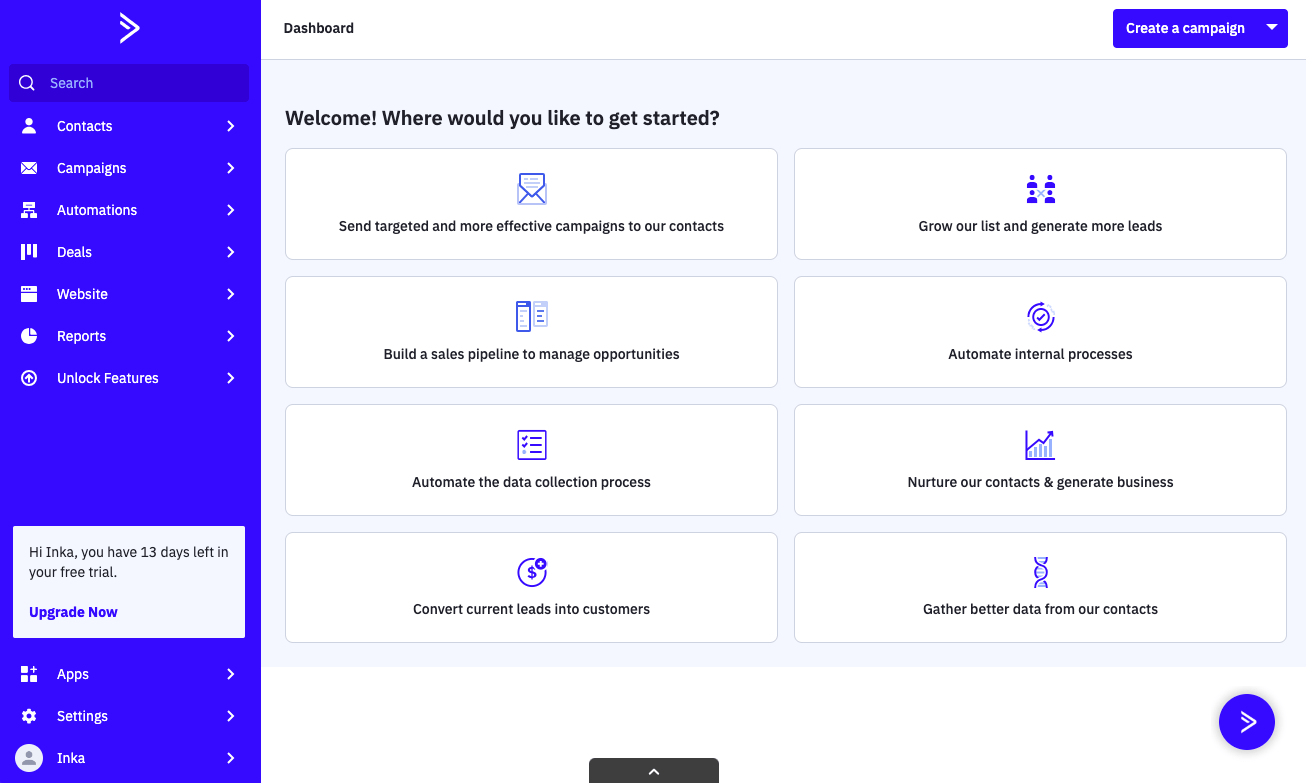The width and height of the screenshot is (1306, 783).
Task: Pick Nurture our contacts & generate business card
Action: (1040, 460)
